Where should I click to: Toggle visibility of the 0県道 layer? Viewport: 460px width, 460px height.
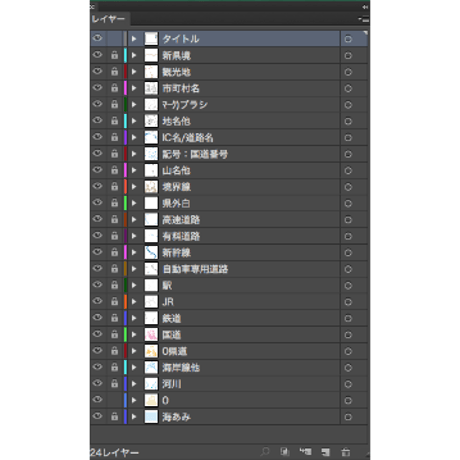coord(97,350)
